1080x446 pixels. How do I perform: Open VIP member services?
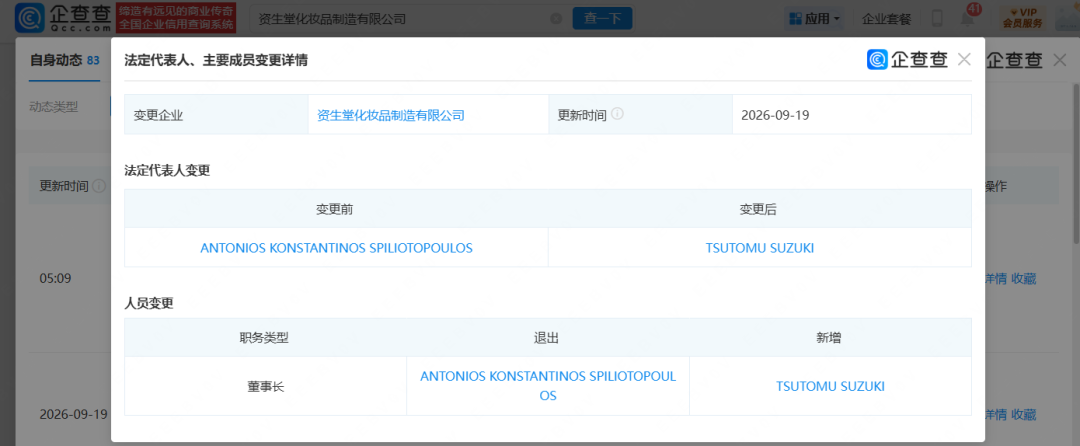[1022, 19]
